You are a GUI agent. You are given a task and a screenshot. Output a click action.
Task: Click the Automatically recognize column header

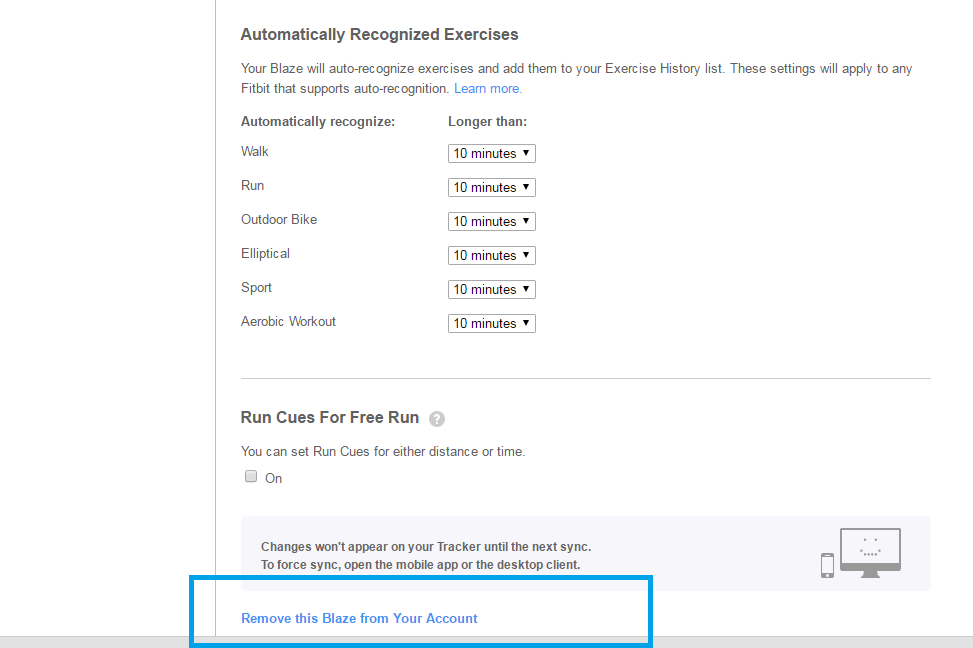[x=318, y=122]
